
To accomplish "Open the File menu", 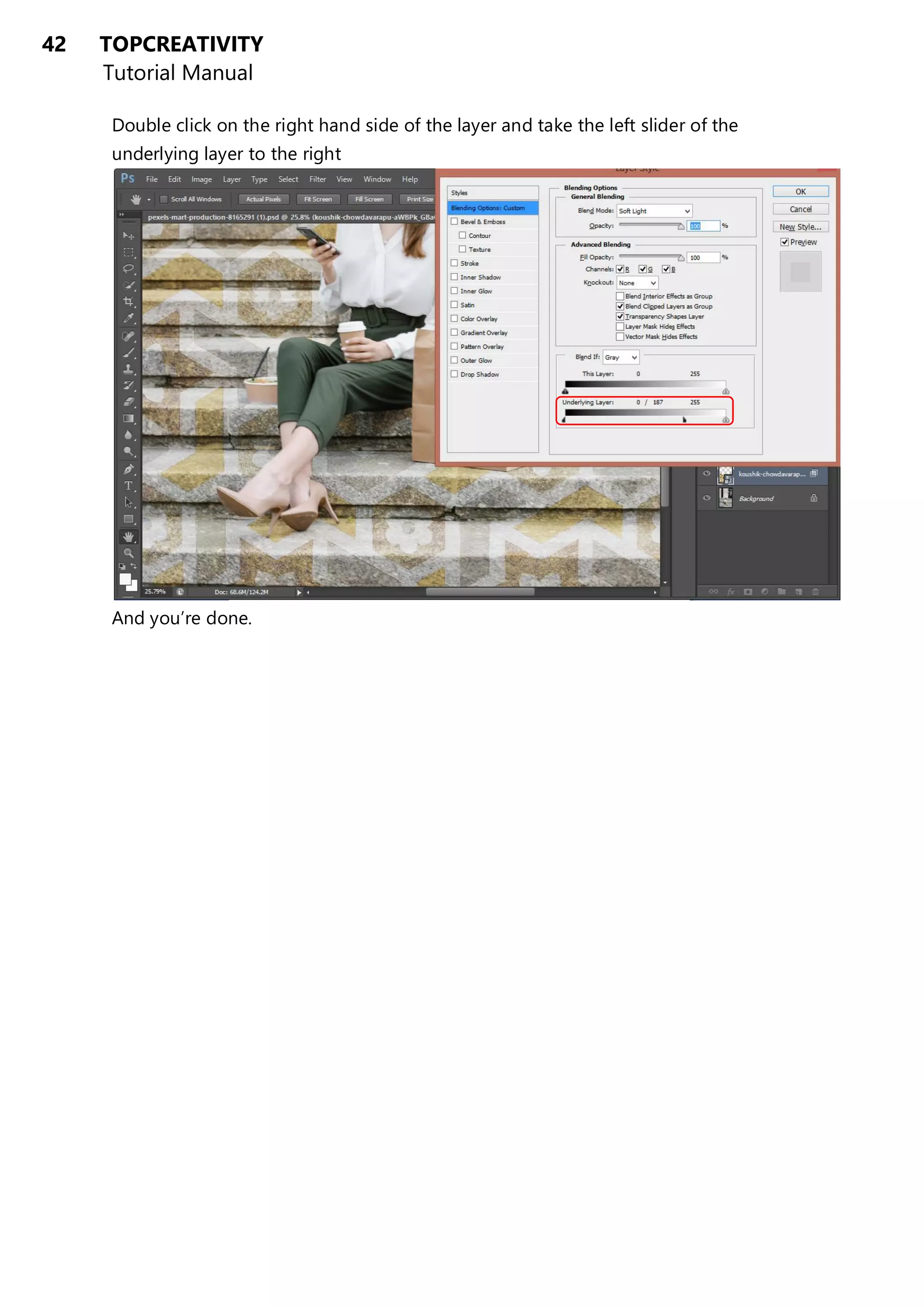I will point(152,179).
